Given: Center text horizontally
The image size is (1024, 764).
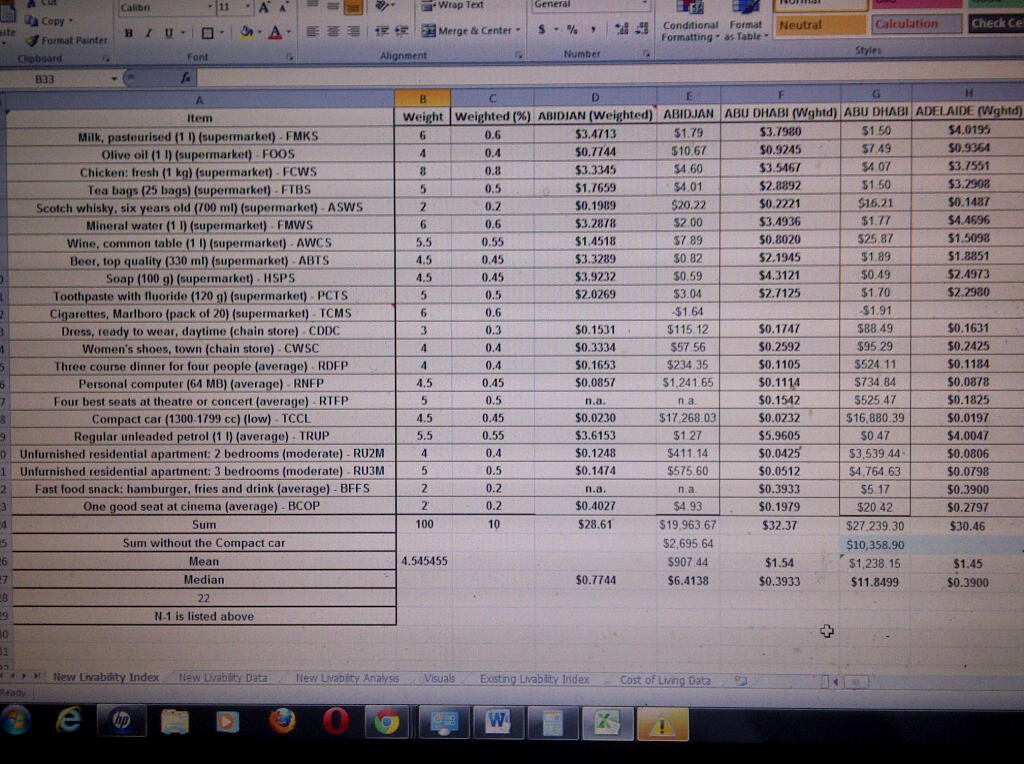Looking at the screenshot, I should 333,31.
